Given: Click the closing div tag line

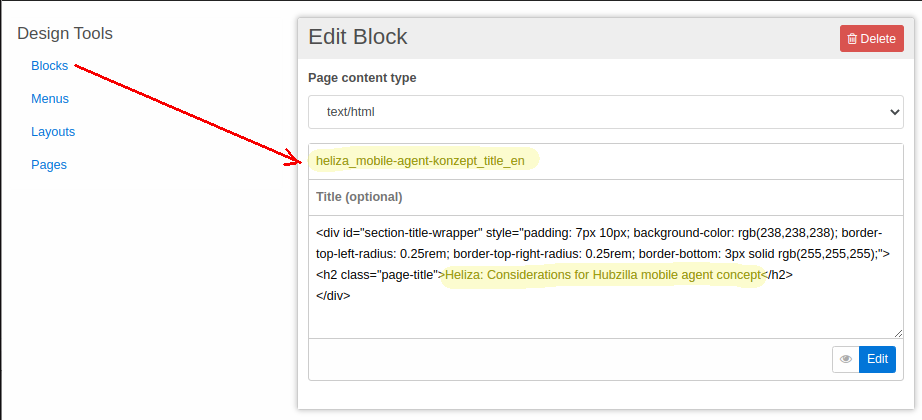Looking at the screenshot, I should tap(333, 296).
